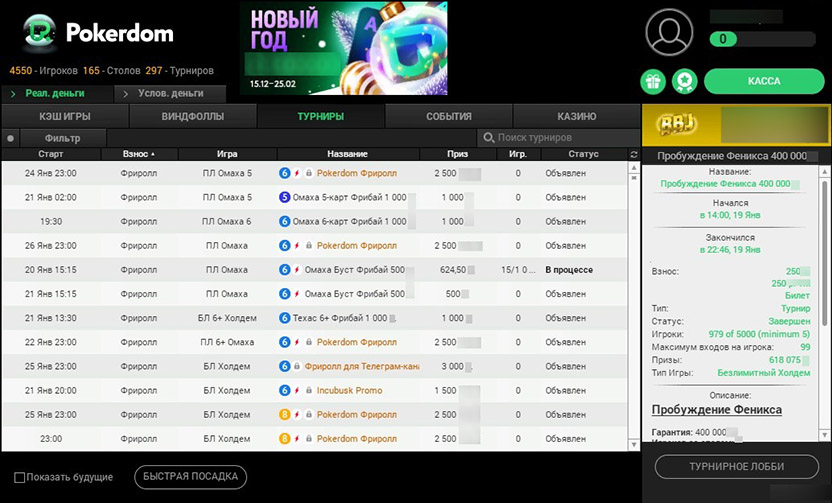
Task: Click the 21 Янв 02:00 start cell
Action: (x=51, y=197)
